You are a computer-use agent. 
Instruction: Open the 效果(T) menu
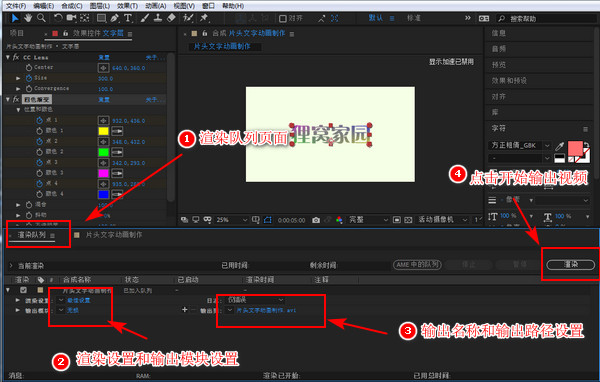(x=127, y=6)
